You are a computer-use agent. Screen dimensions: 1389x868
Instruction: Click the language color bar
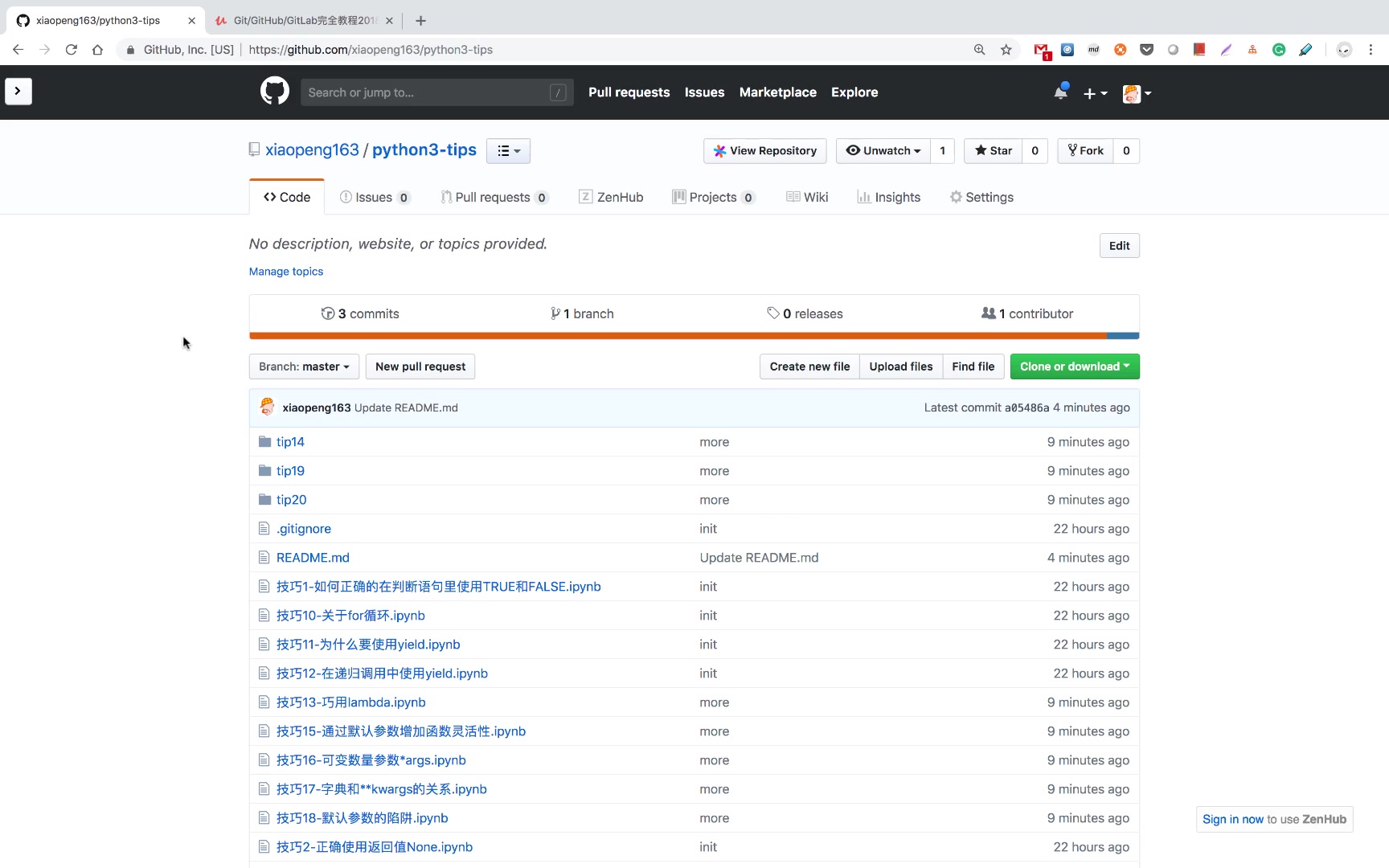click(x=694, y=336)
